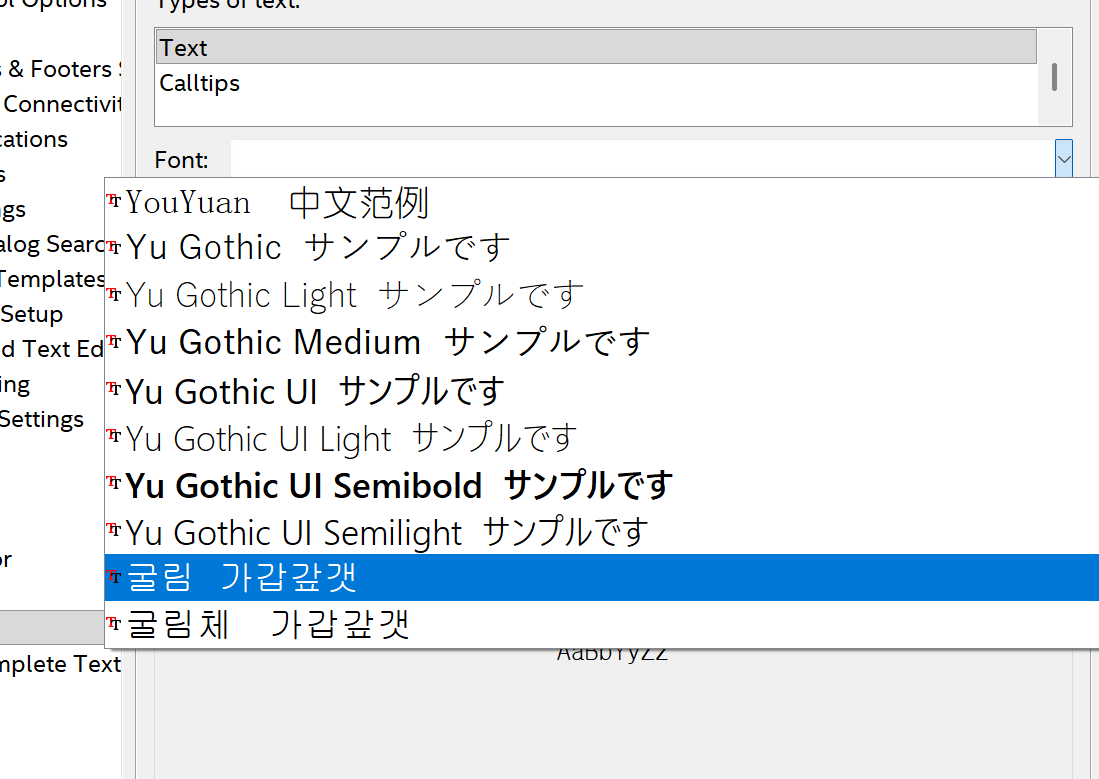
Task: Collapse the Font dropdown arrow
Action: (1064, 159)
